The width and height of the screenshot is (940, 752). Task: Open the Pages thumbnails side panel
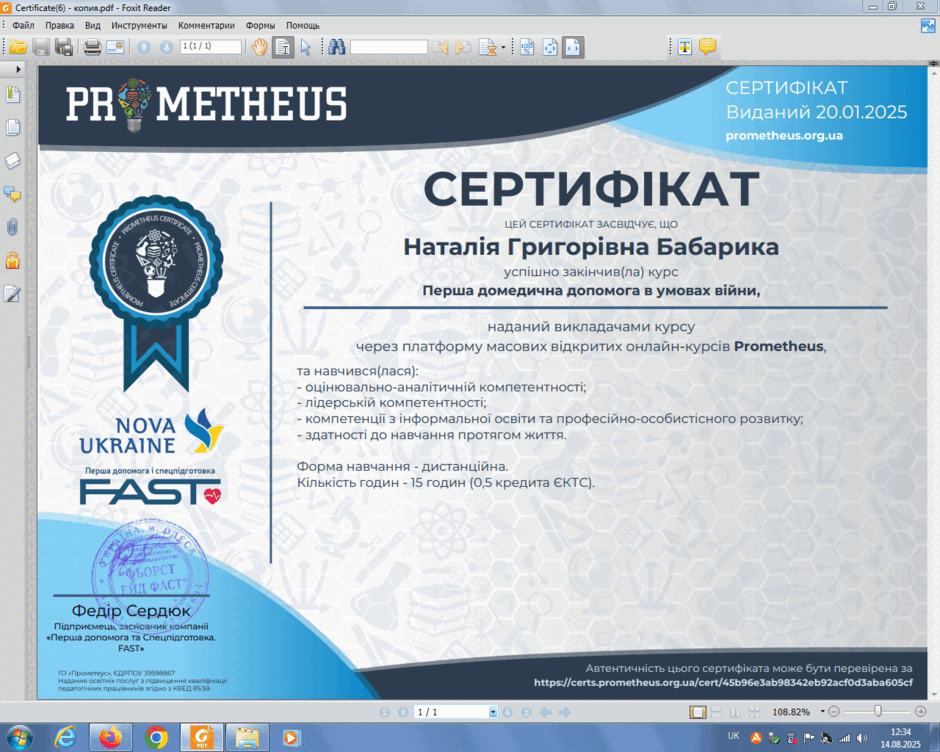click(13, 127)
